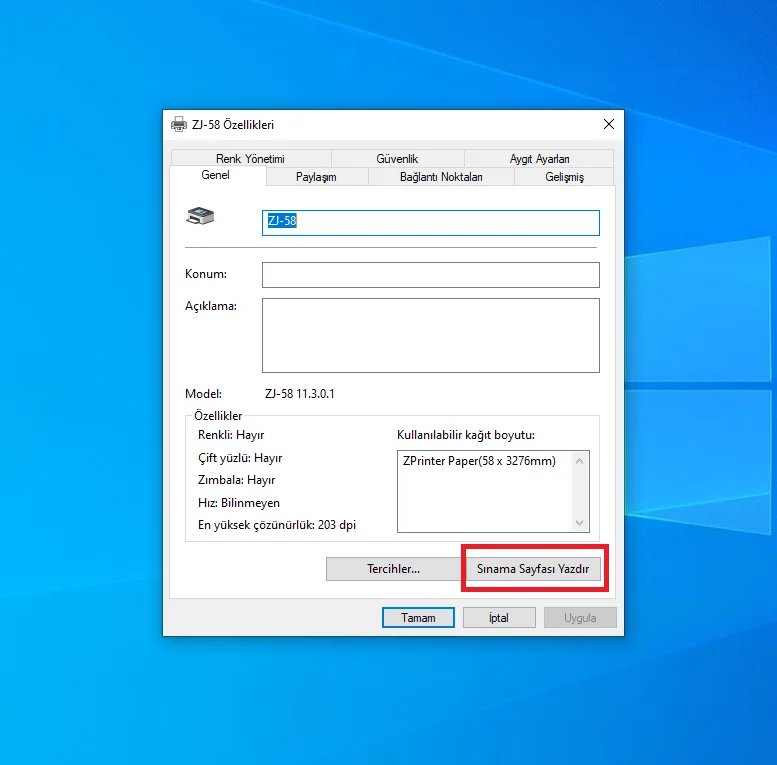The image size is (777, 765).
Task: Click the Model value ZJ-58 11.3.0.1
Action: [x=300, y=394]
